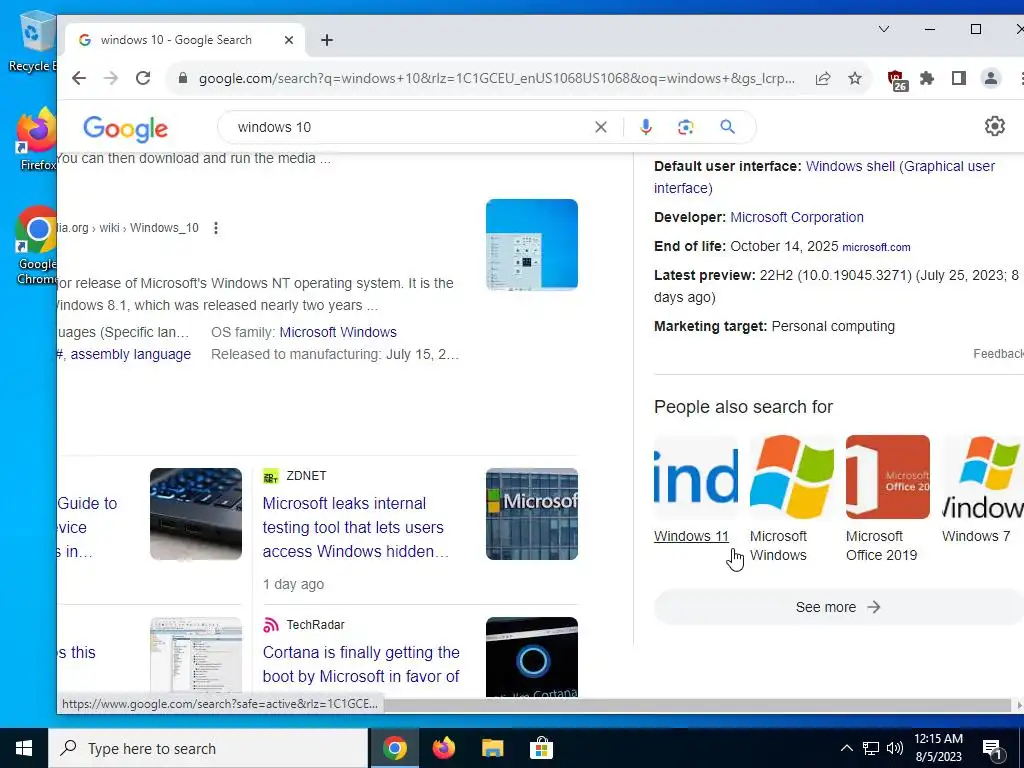Click the address bar URL
This screenshot has height=768, width=1024.
point(496,78)
